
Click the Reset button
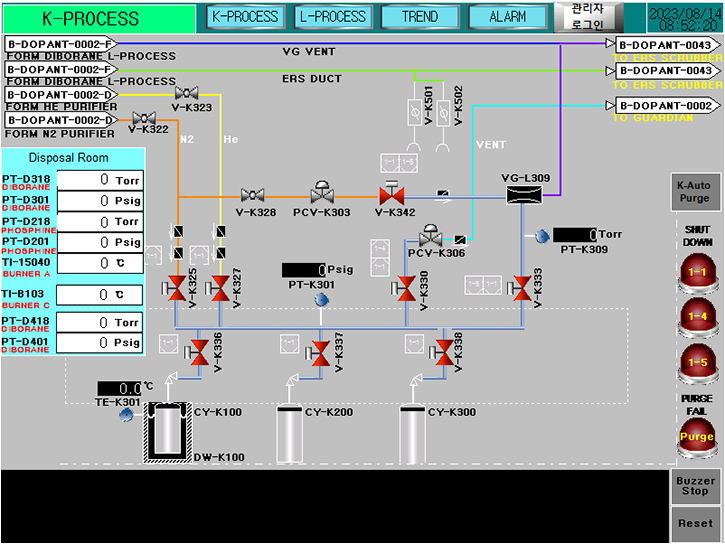[x=695, y=524]
